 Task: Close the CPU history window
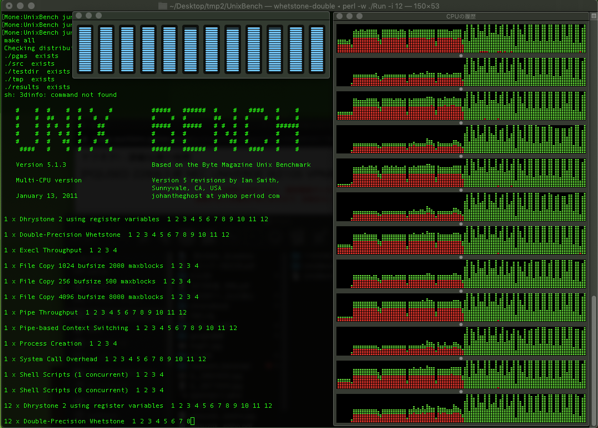pos(340,16)
